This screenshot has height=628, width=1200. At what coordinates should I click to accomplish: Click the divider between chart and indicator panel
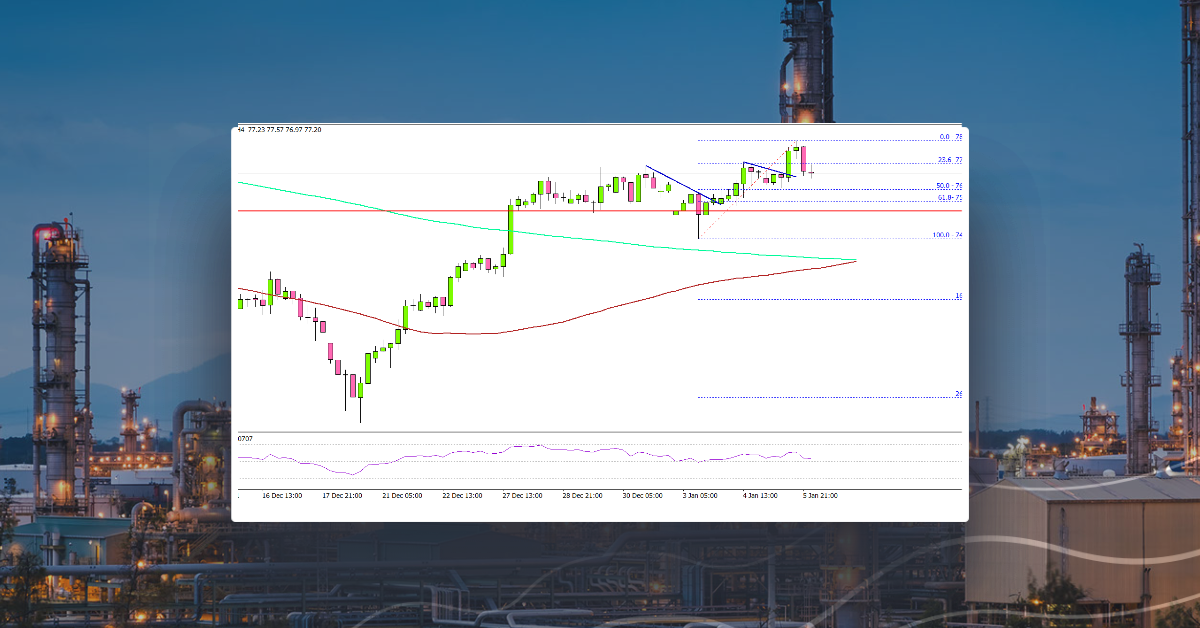600,431
